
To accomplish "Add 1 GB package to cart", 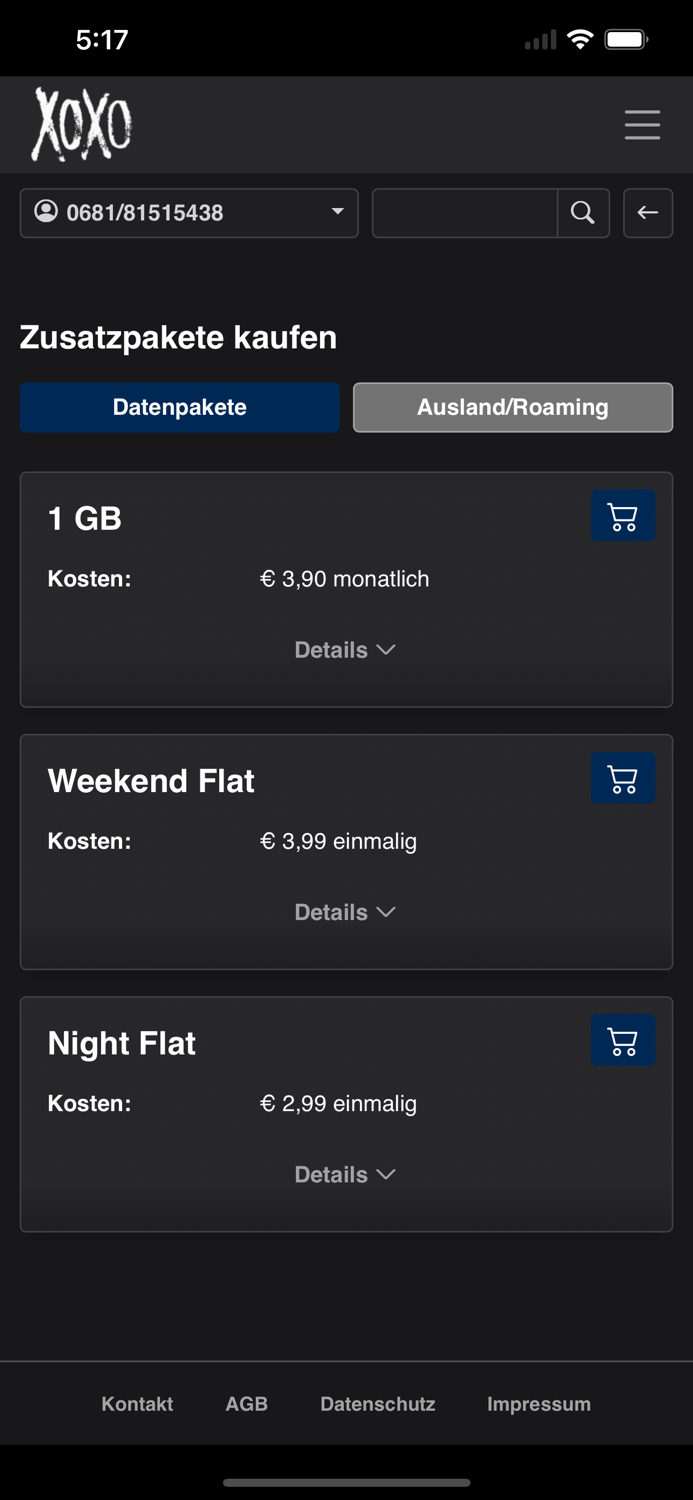I will [x=623, y=516].
